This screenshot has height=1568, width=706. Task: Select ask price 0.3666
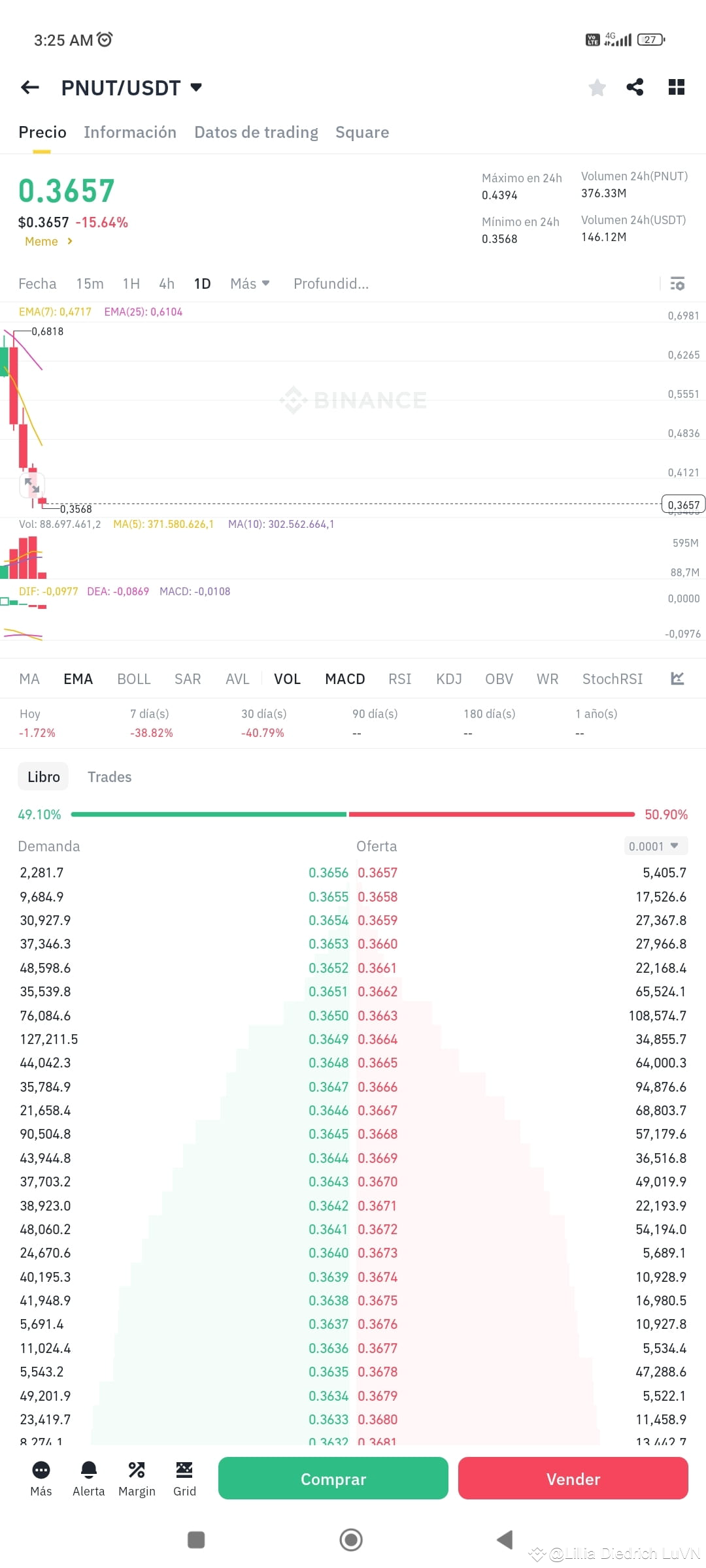click(378, 1086)
